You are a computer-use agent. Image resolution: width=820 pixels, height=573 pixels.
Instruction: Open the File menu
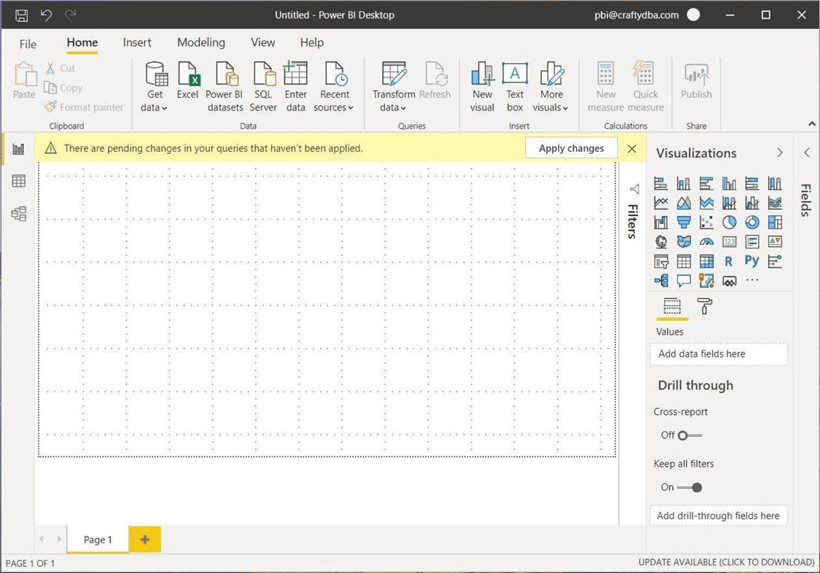click(x=28, y=44)
